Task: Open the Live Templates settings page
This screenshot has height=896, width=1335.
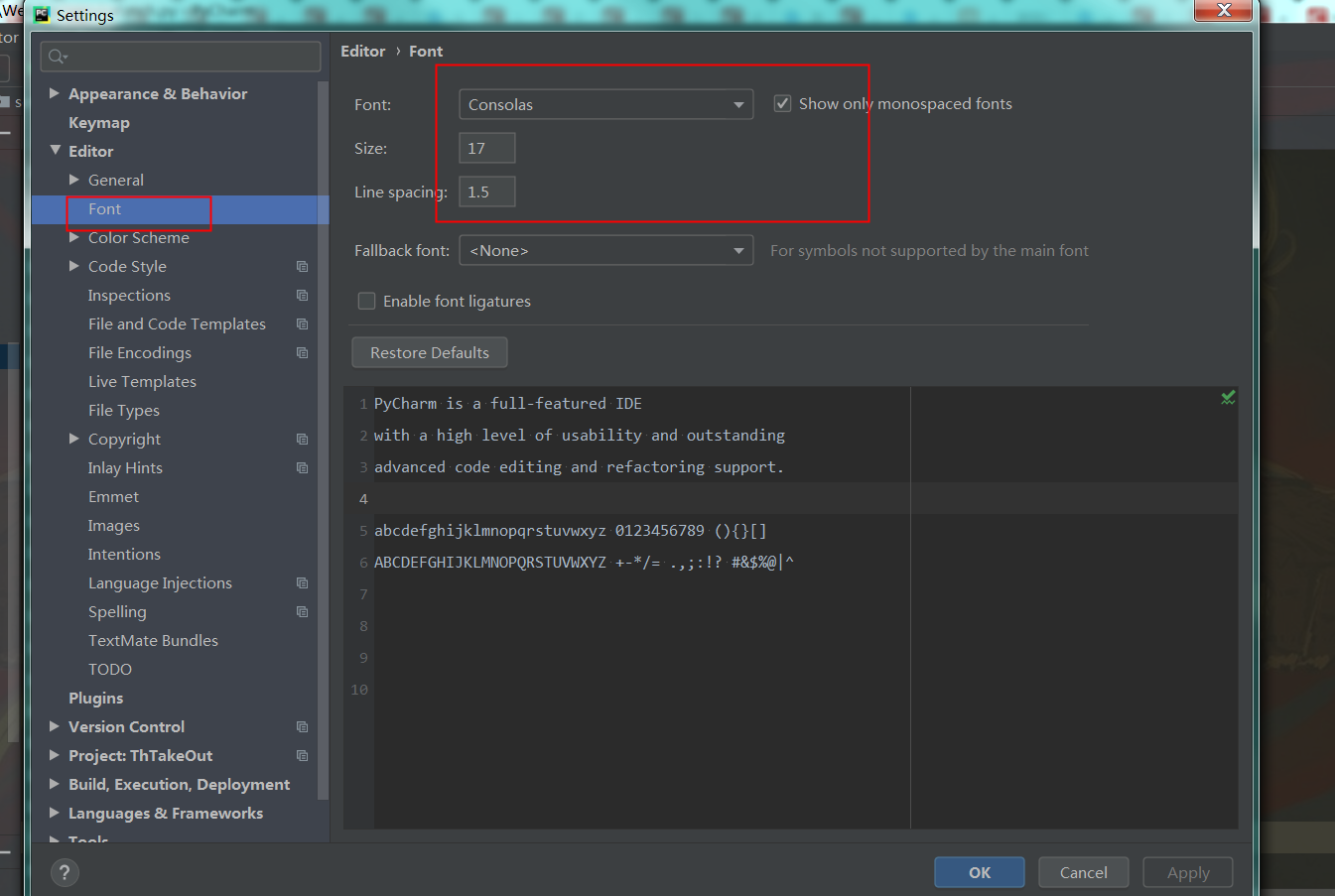Action: tap(142, 381)
